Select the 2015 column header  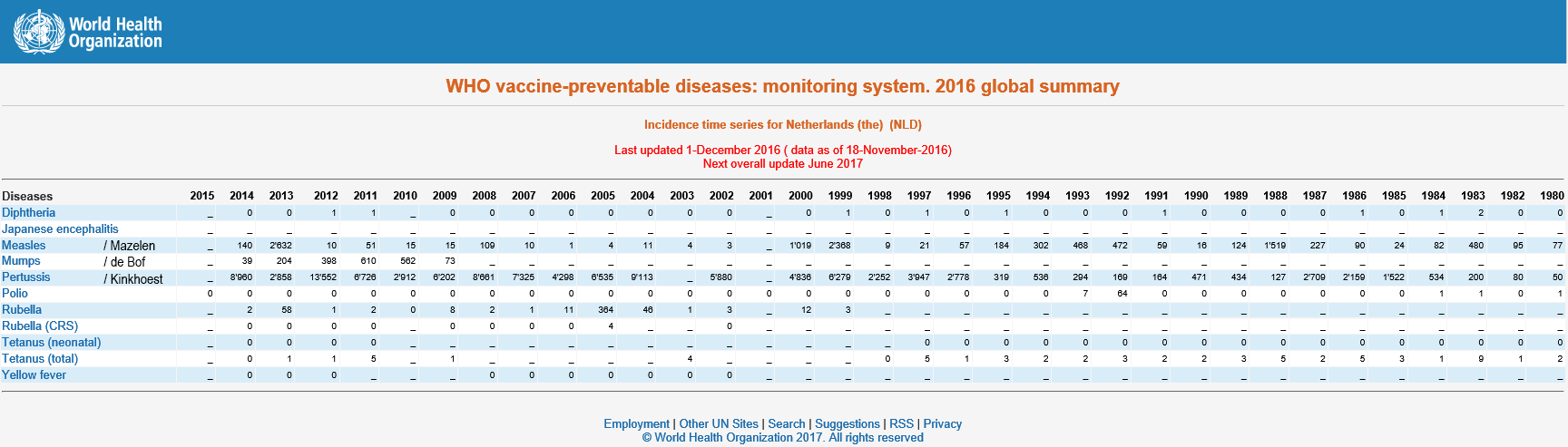click(x=202, y=196)
